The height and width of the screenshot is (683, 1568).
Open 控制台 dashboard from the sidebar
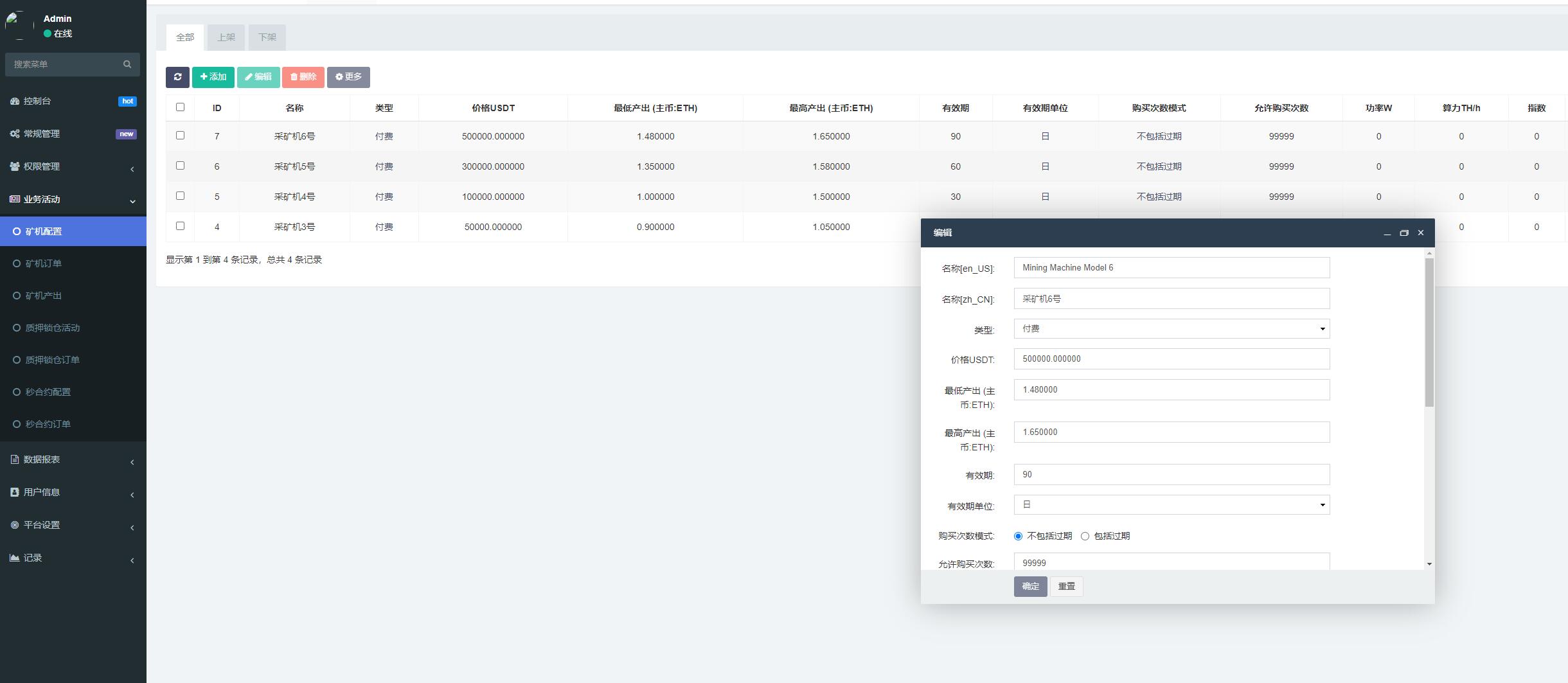[37, 101]
